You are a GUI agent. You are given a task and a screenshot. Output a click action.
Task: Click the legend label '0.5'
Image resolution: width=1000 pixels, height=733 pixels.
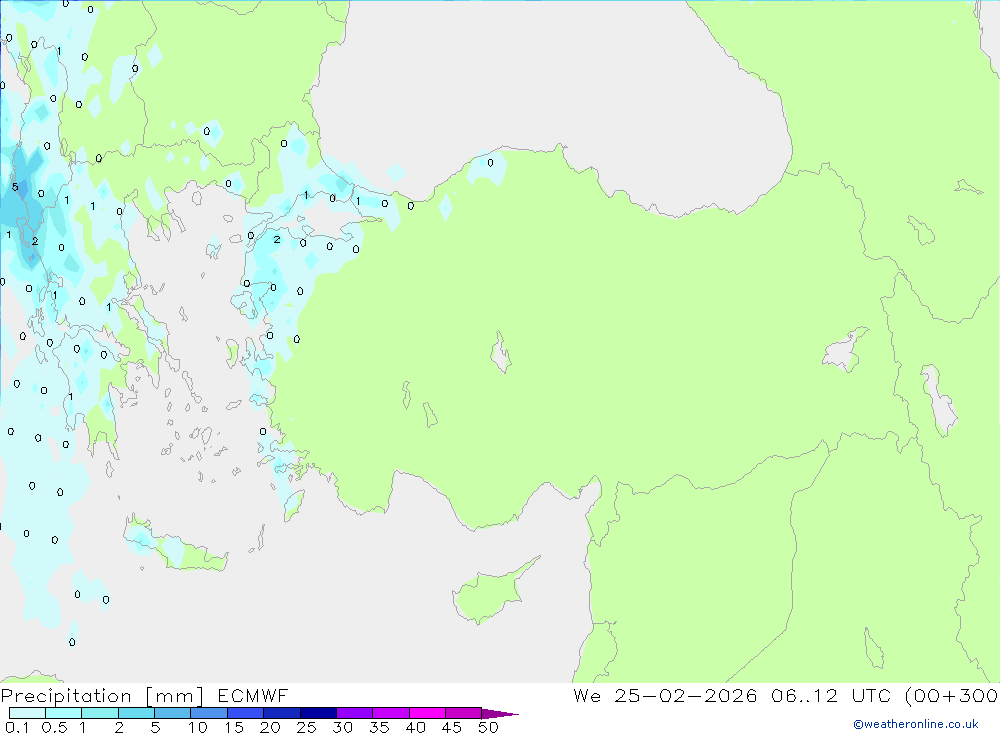click(54, 727)
